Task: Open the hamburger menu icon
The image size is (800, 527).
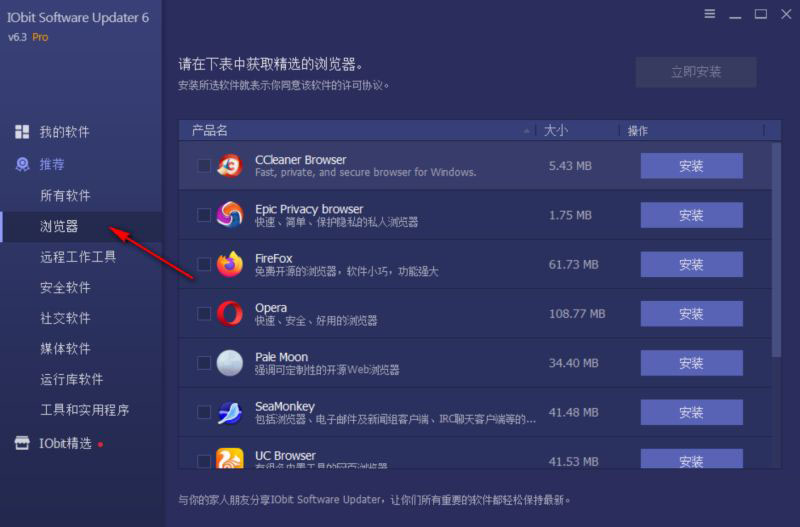Action: point(709,14)
